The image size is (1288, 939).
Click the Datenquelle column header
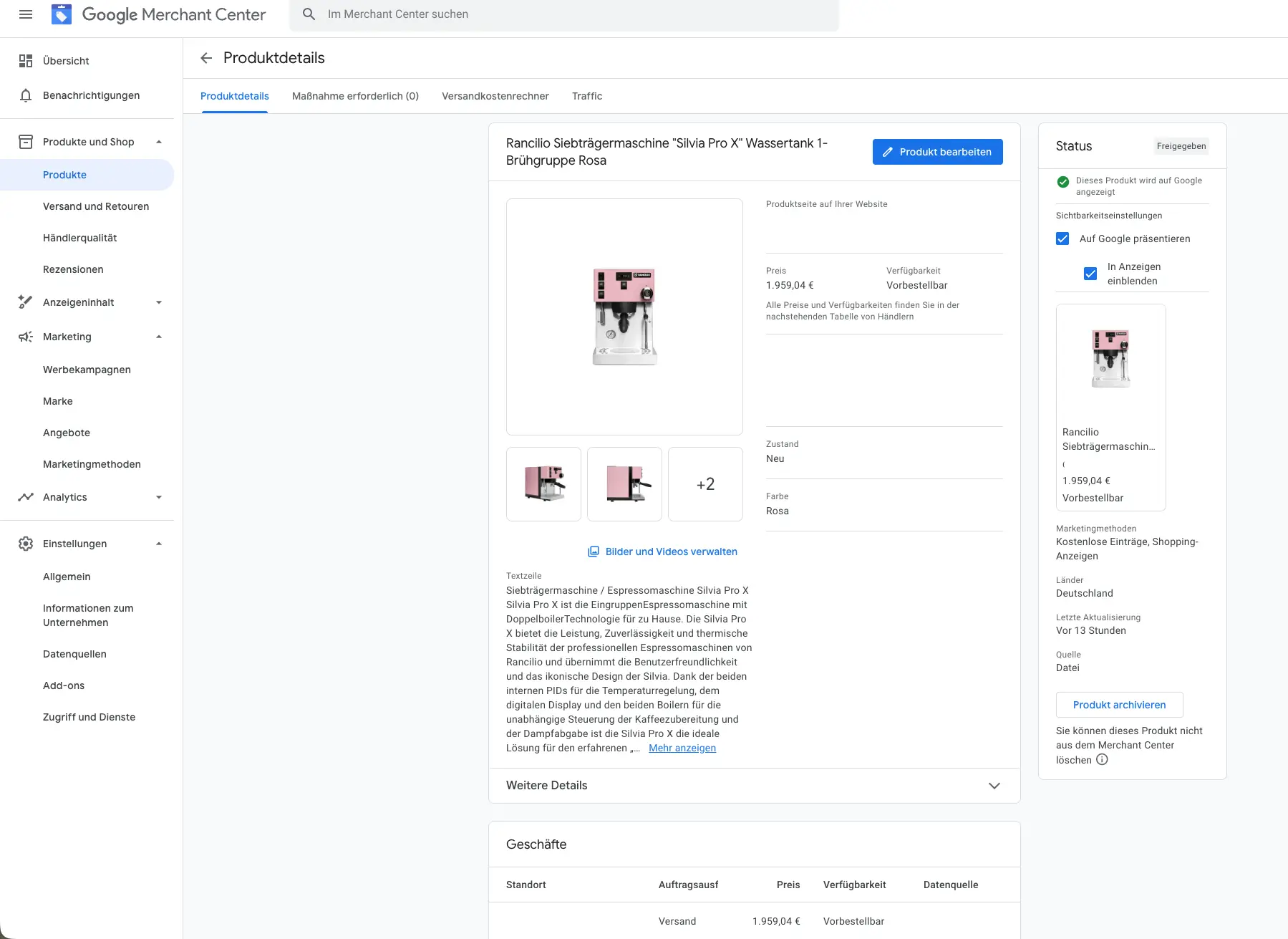951,885
